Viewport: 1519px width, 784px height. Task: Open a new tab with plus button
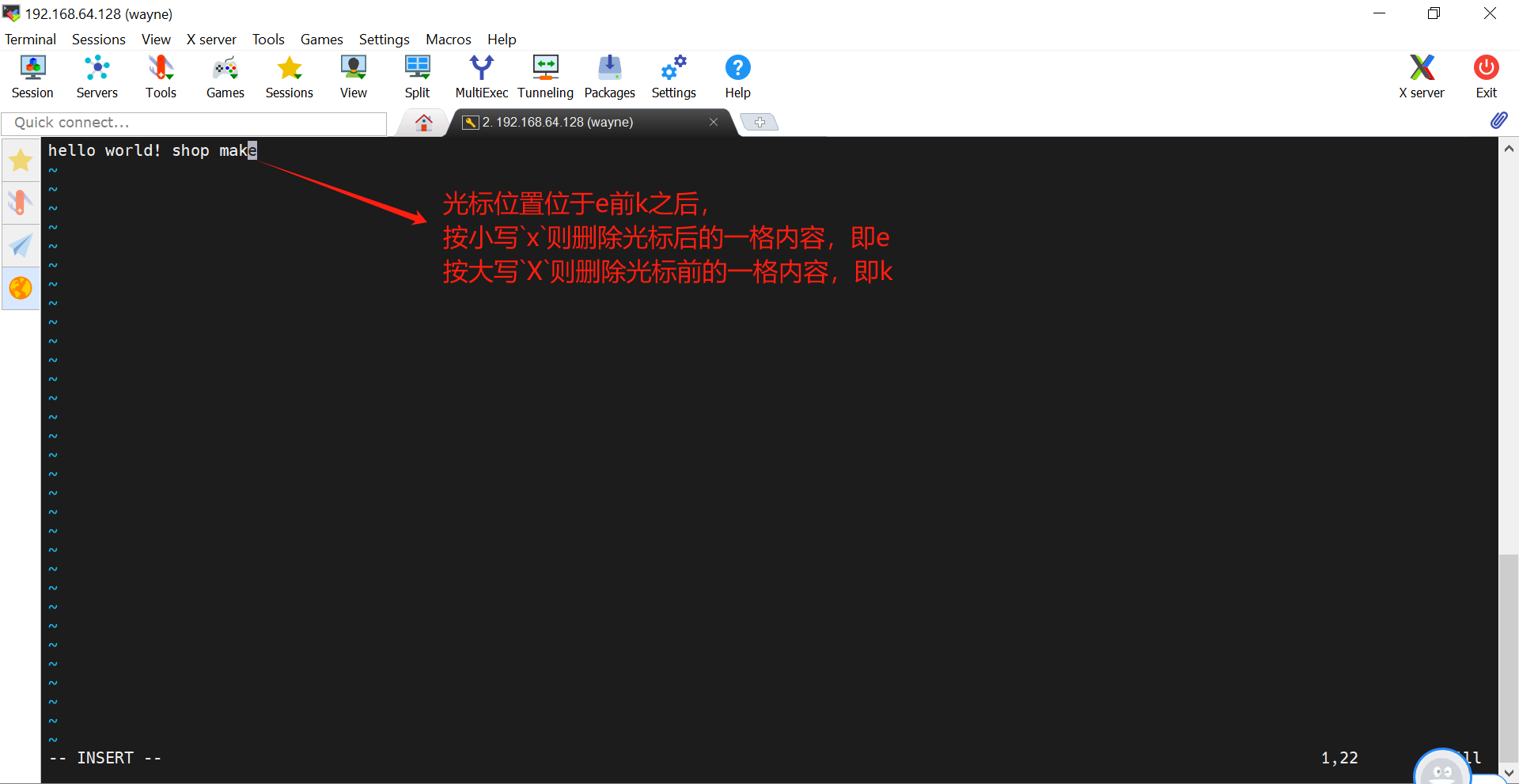coord(759,122)
